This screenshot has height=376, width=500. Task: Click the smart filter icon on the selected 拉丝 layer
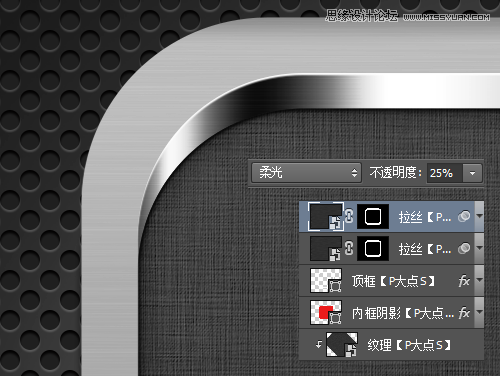(464, 216)
